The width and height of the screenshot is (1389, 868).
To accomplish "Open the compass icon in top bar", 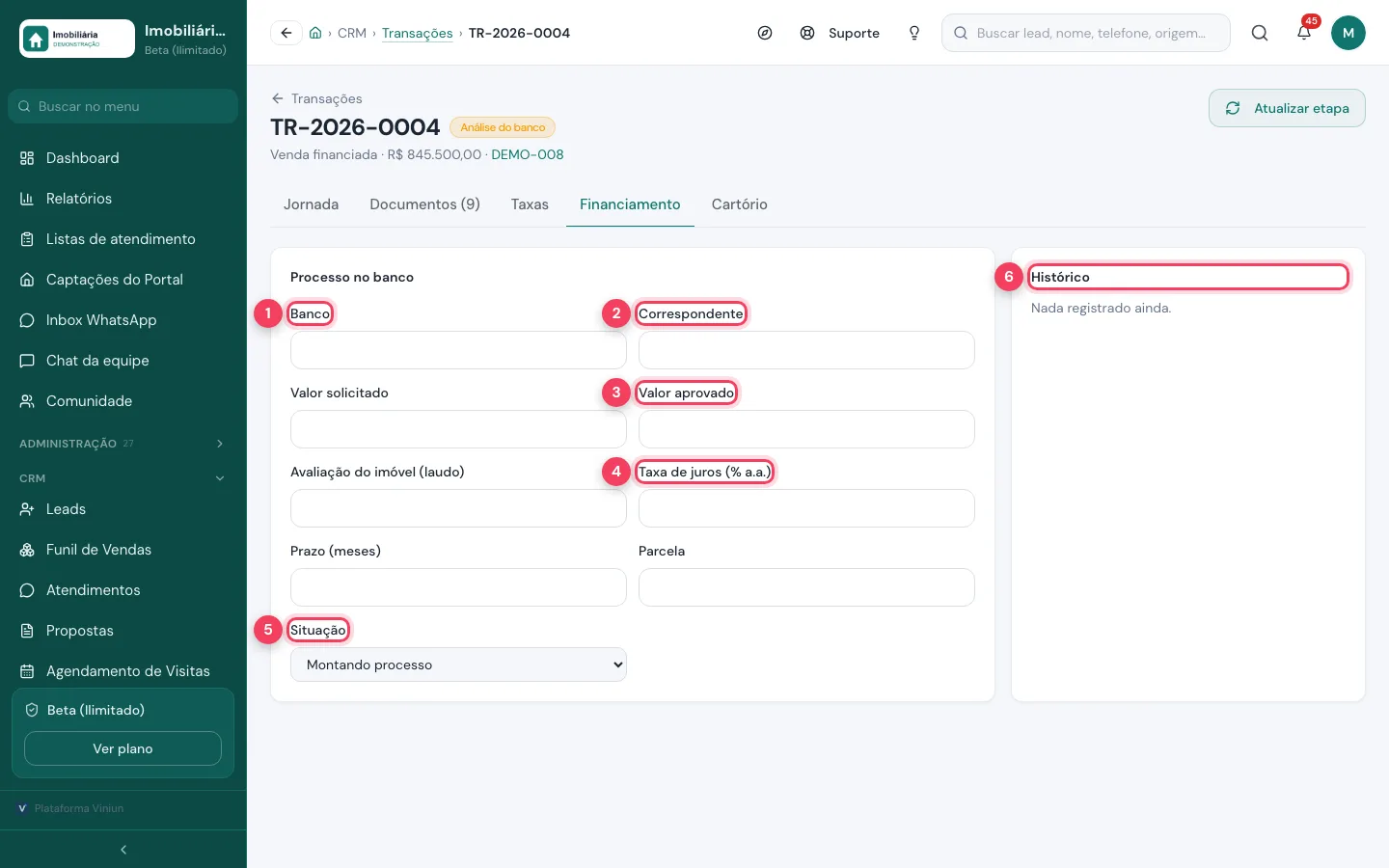I will pyautogui.click(x=765, y=33).
